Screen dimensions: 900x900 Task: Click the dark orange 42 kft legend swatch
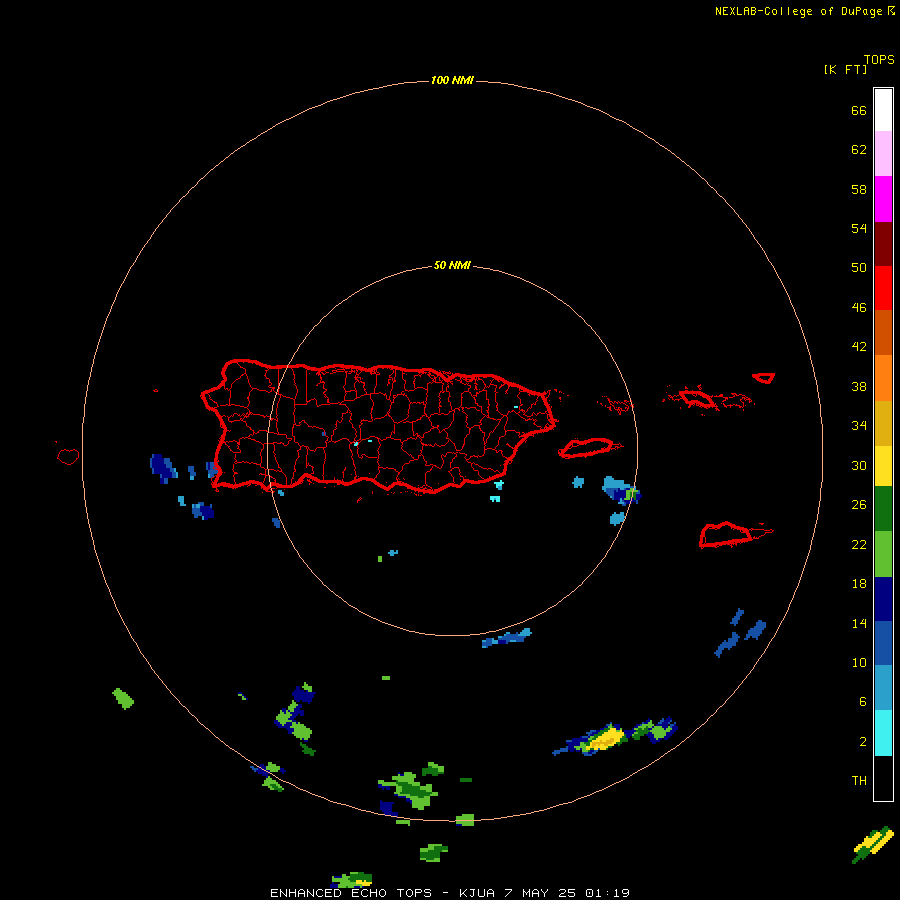pos(883,332)
